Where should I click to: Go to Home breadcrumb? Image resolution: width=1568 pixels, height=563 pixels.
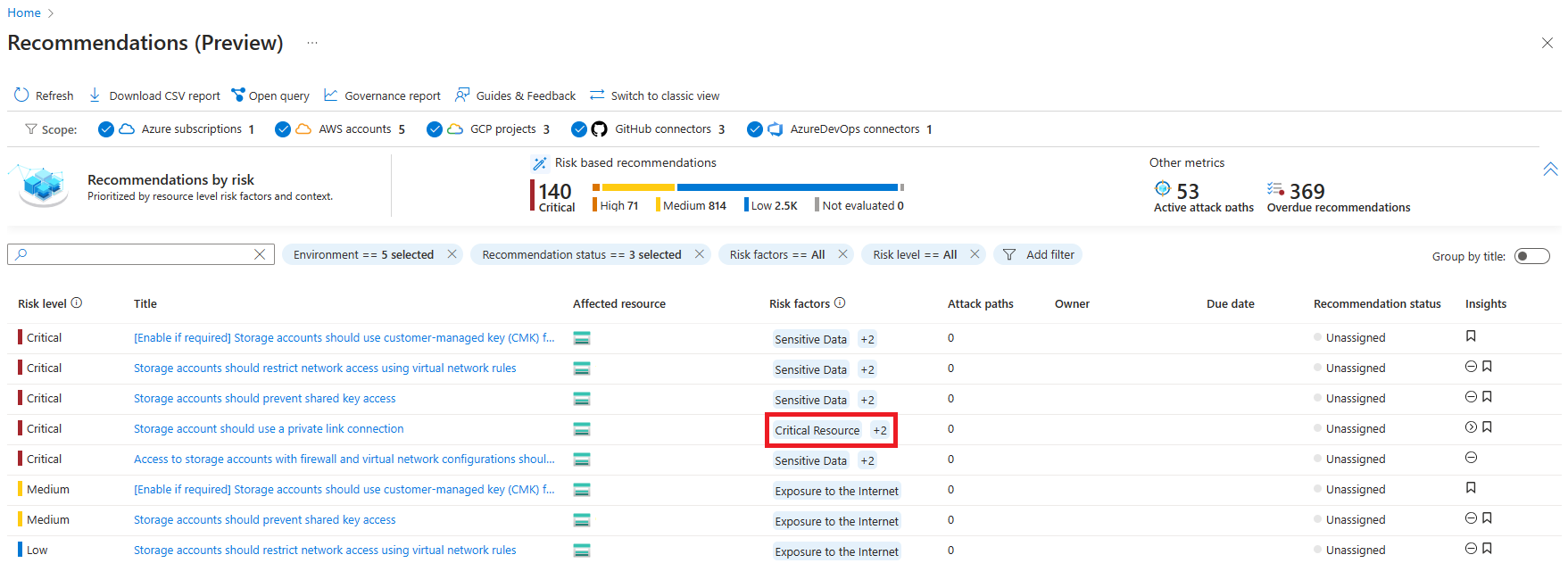click(x=24, y=12)
